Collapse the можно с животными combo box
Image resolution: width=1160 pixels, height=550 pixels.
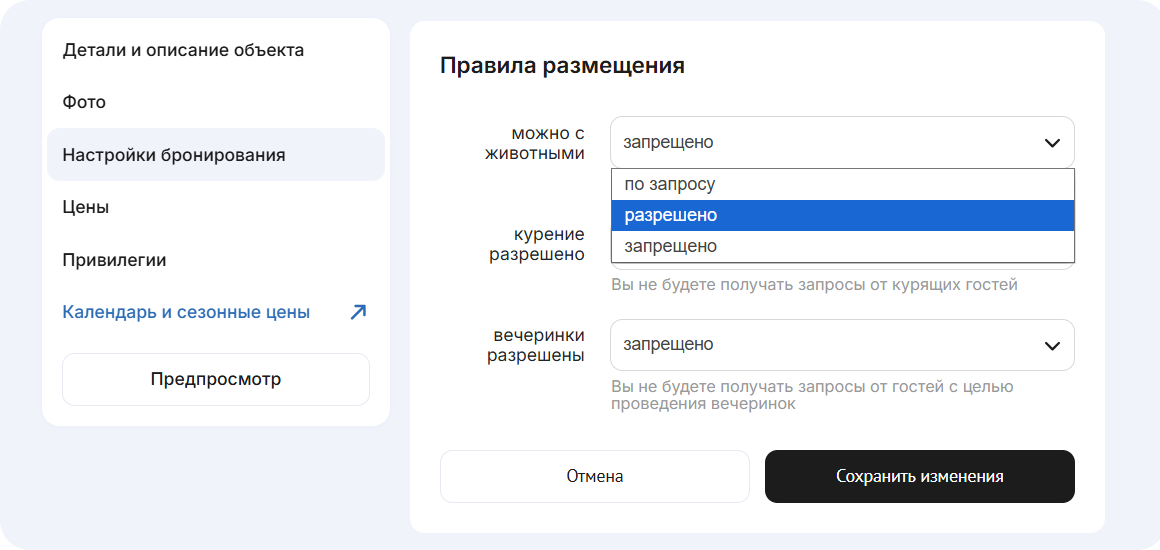(830, 143)
